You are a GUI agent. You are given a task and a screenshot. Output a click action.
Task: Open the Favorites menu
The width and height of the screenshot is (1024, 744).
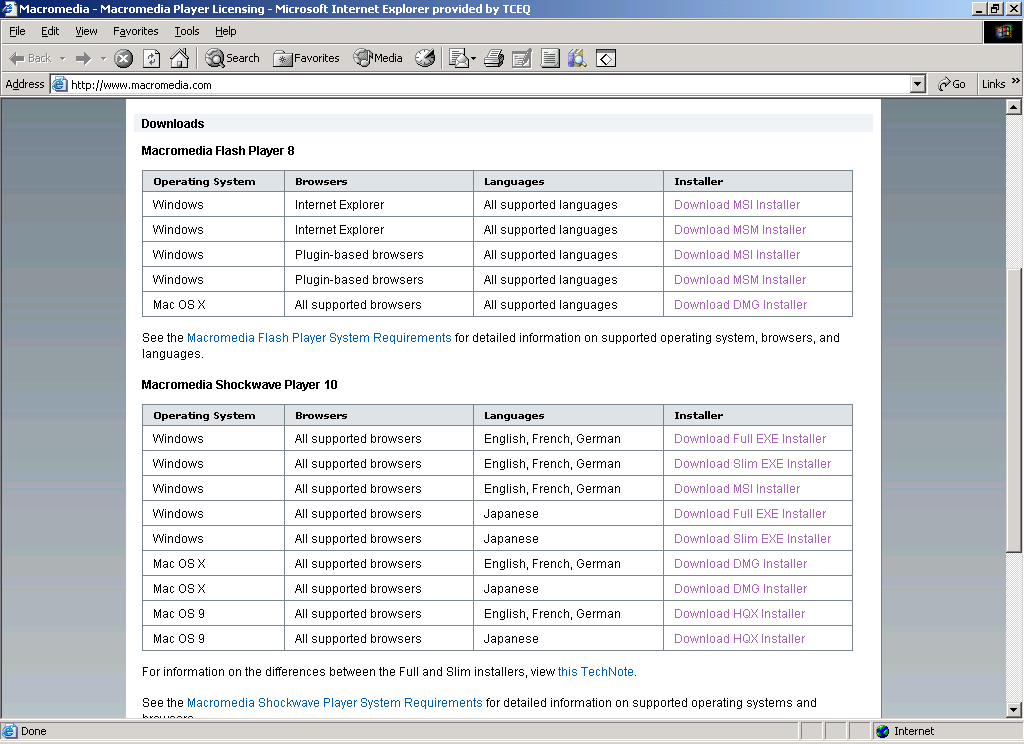click(135, 31)
